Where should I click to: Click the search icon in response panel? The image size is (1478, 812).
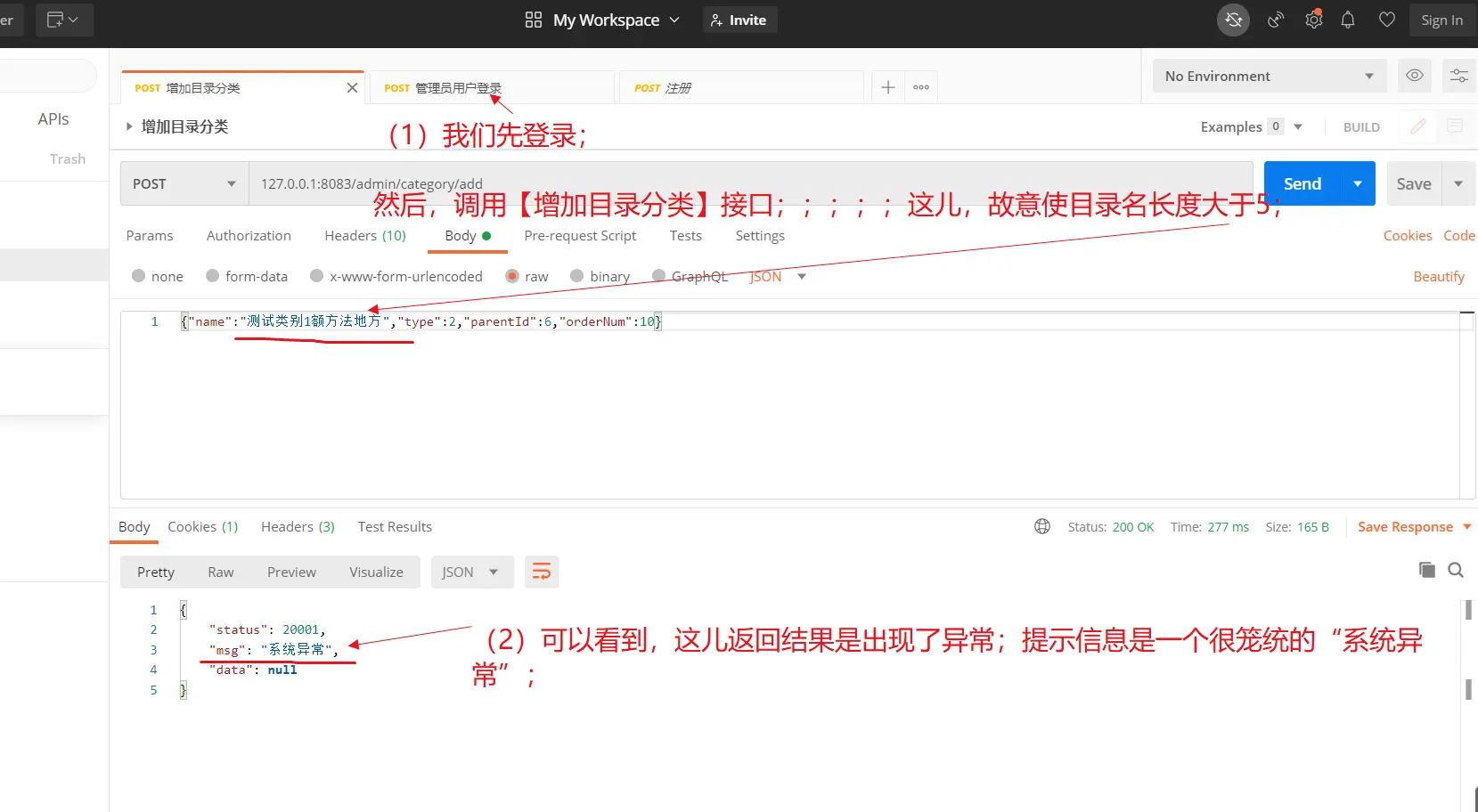[x=1456, y=570]
